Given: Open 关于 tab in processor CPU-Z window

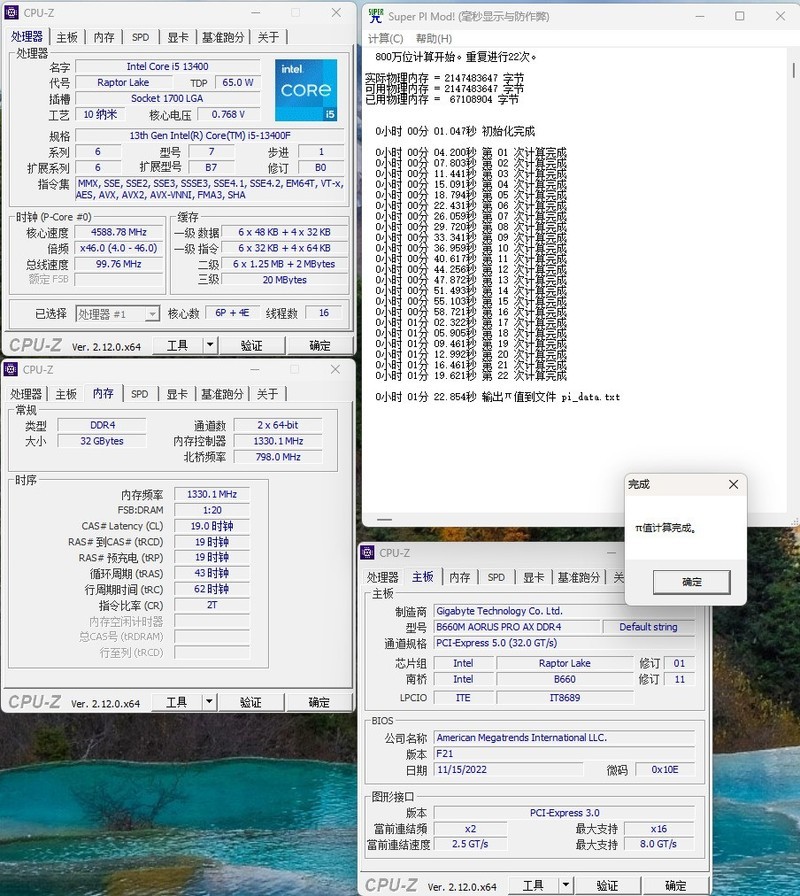Looking at the screenshot, I should tap(268, 37).
